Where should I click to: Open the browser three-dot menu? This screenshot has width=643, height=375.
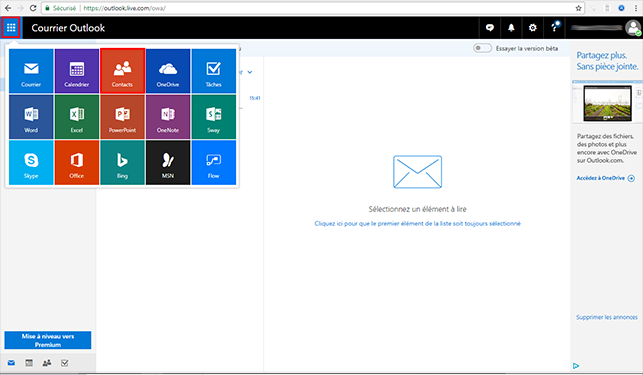point(636,8)
